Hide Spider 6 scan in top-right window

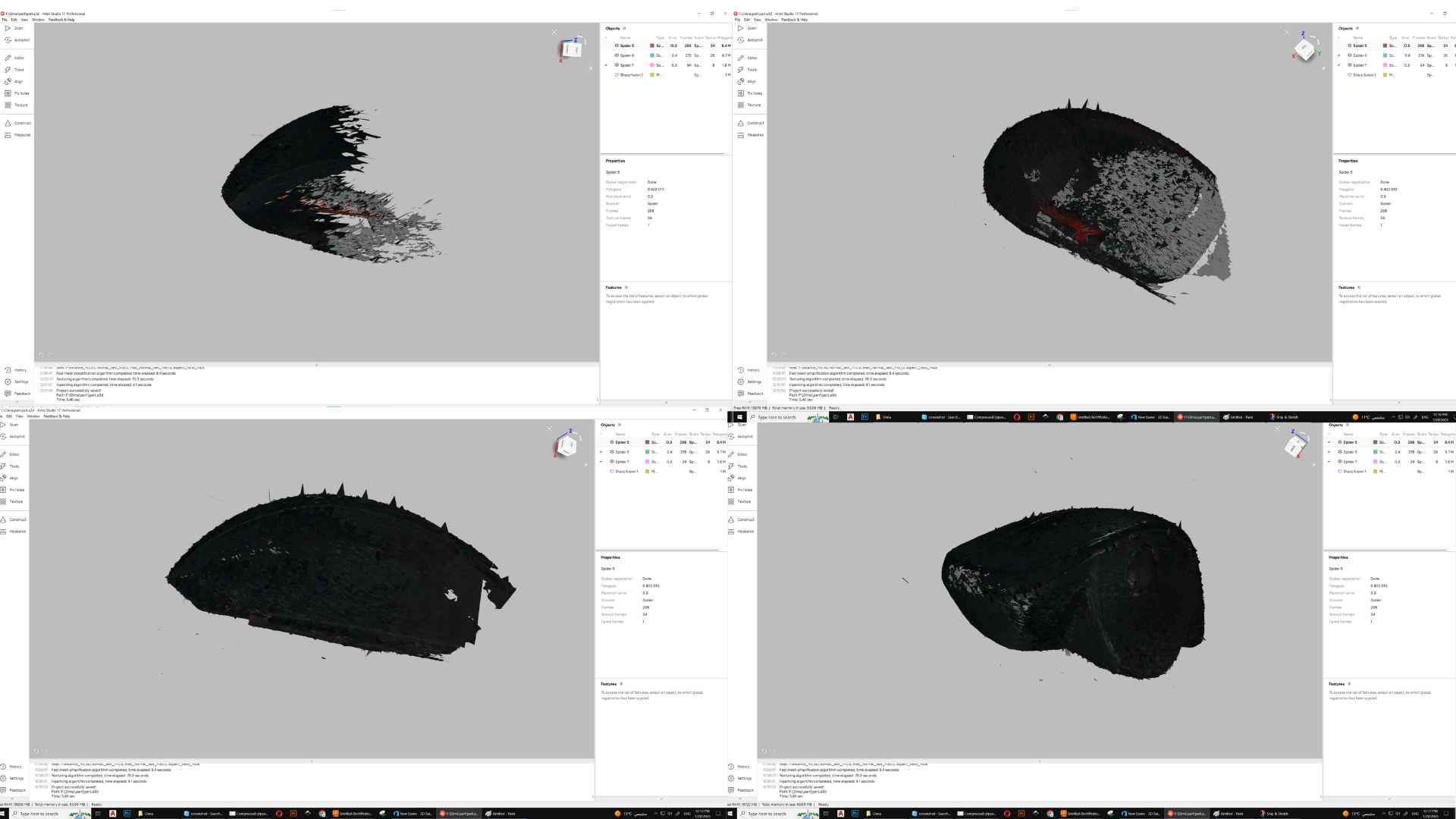pyautogui.click(x=1339, y=55)
